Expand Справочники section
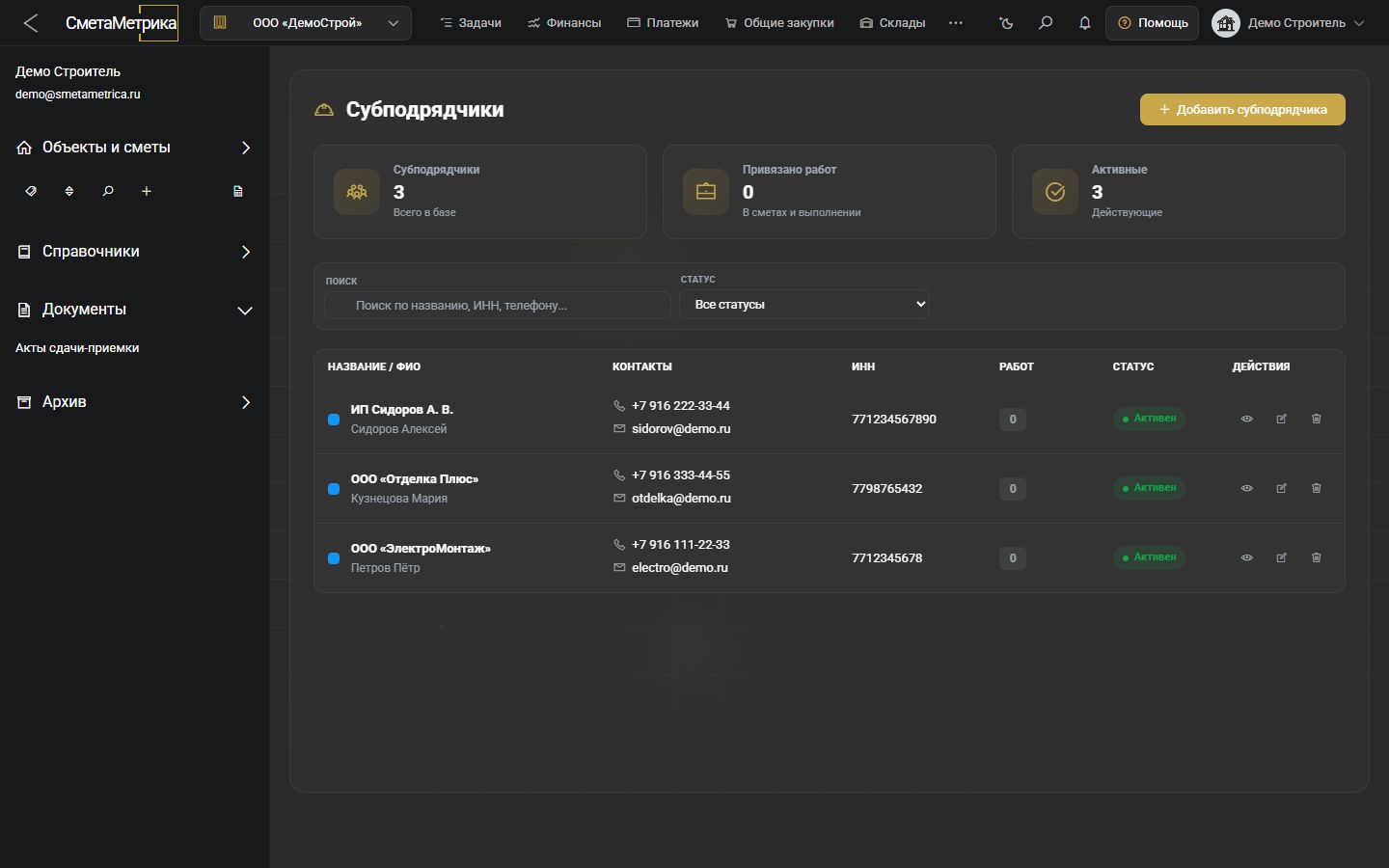 click(x=134, y=252)
